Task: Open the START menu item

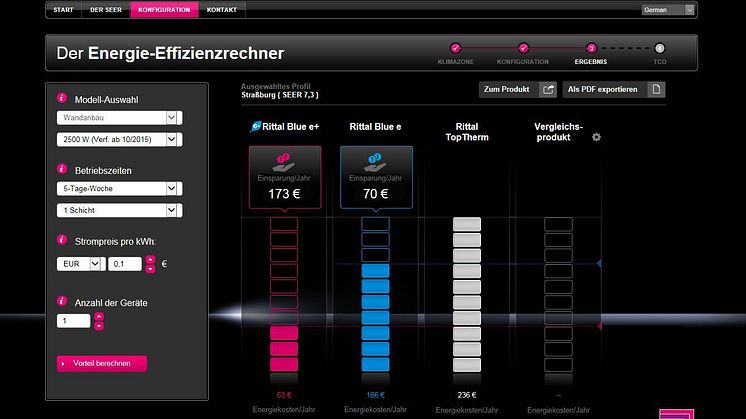Action: [x=63, y=10]
